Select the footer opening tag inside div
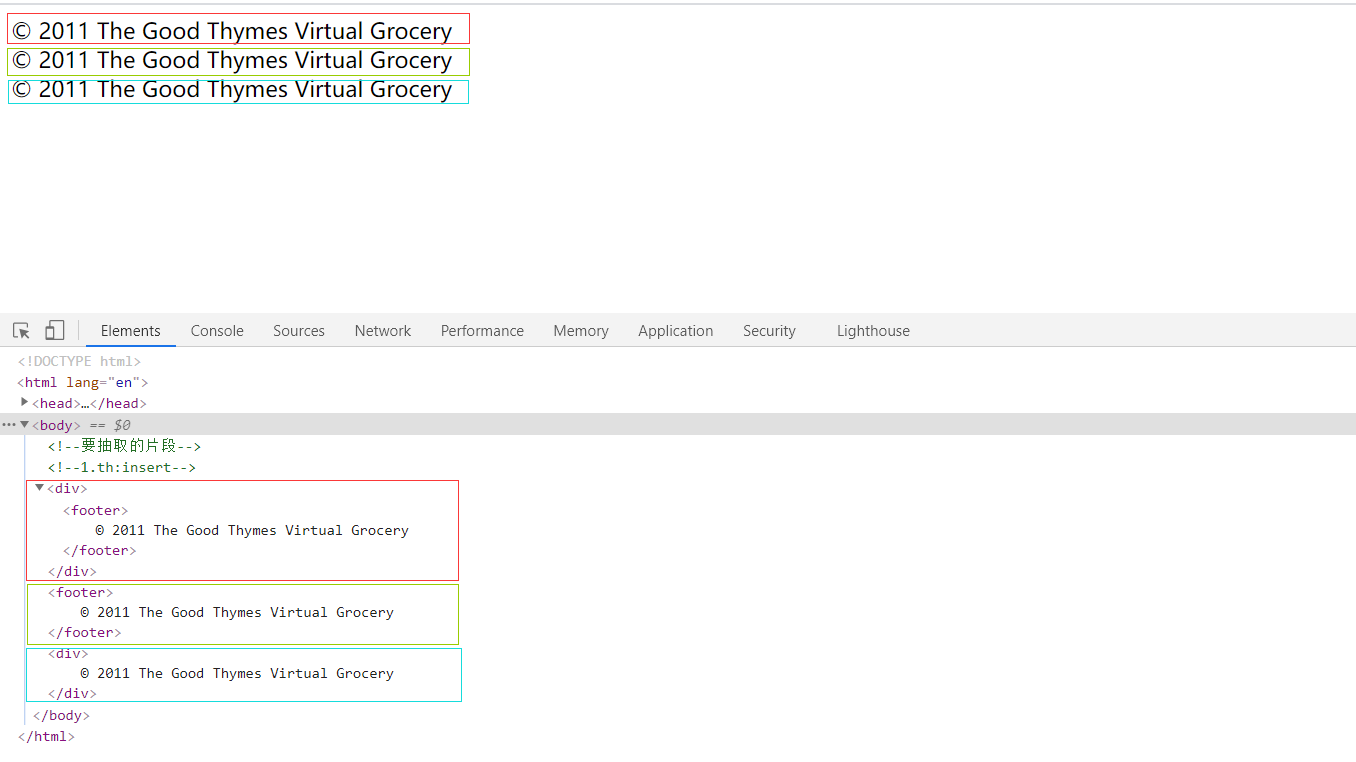Viewport: 1356px width, 762px height. click(95, 510)
